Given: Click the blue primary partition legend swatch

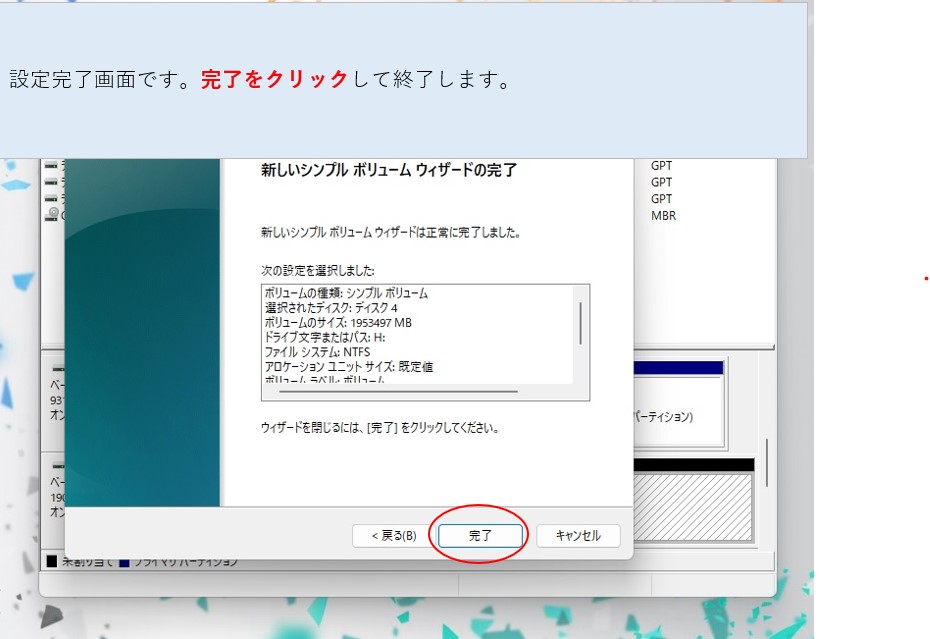Looking at the screenshot, I should pos(124,562).
